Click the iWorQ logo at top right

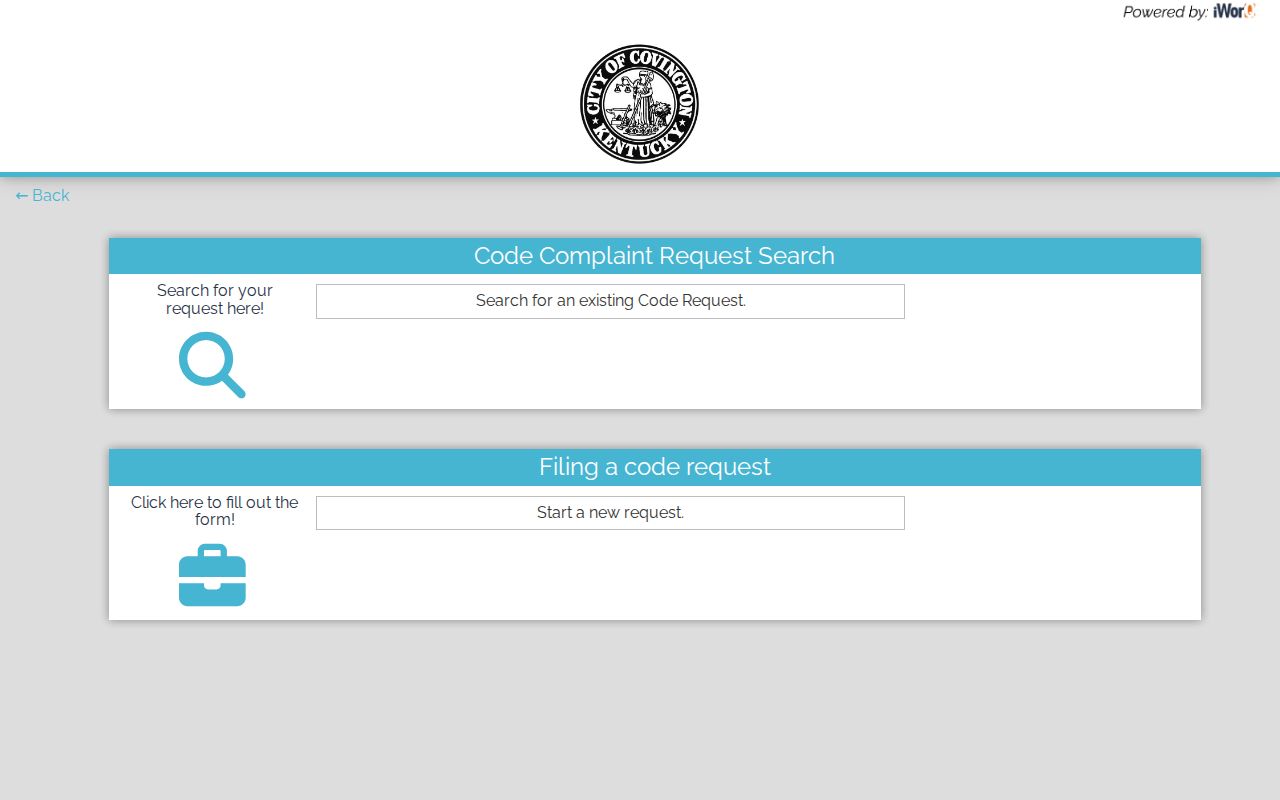click(x=1234, y=12)
